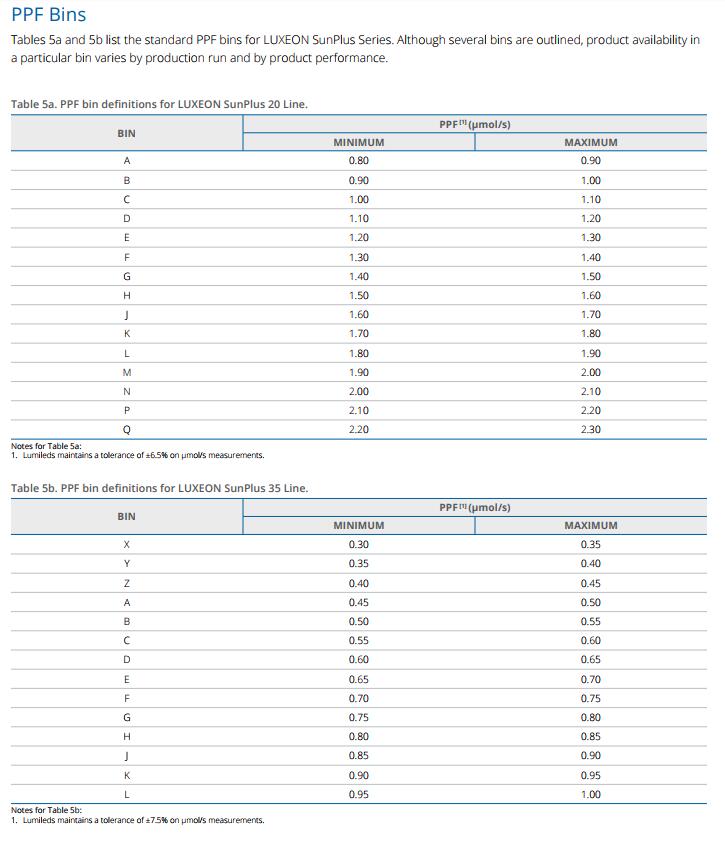This screenshot has height=843, width=725.
Task: Click bin letter P in Table 5a
Action: [127, 411]
